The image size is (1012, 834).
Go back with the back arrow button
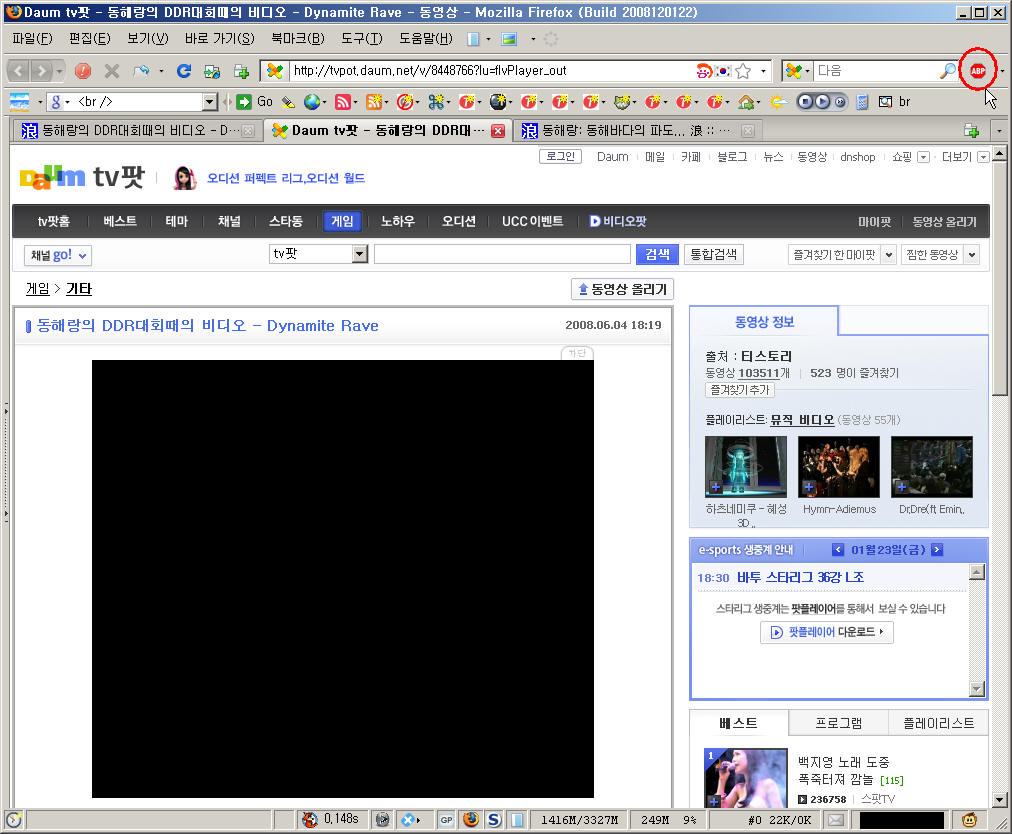tap(19, 70)
